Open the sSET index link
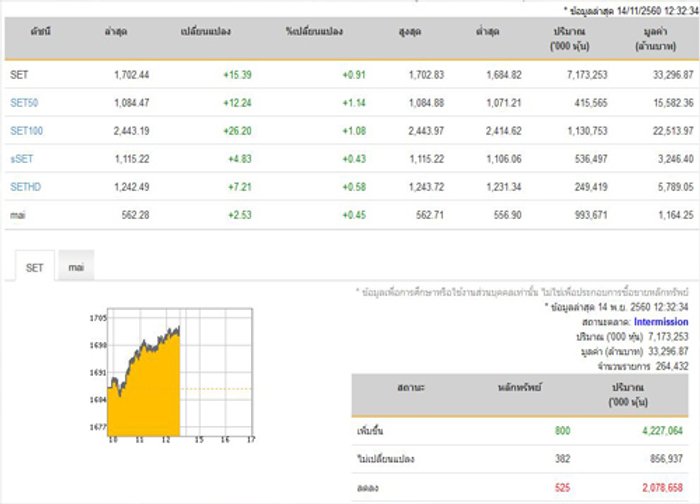This screenshot has height=504, width=700. click(x=21, y=159)
